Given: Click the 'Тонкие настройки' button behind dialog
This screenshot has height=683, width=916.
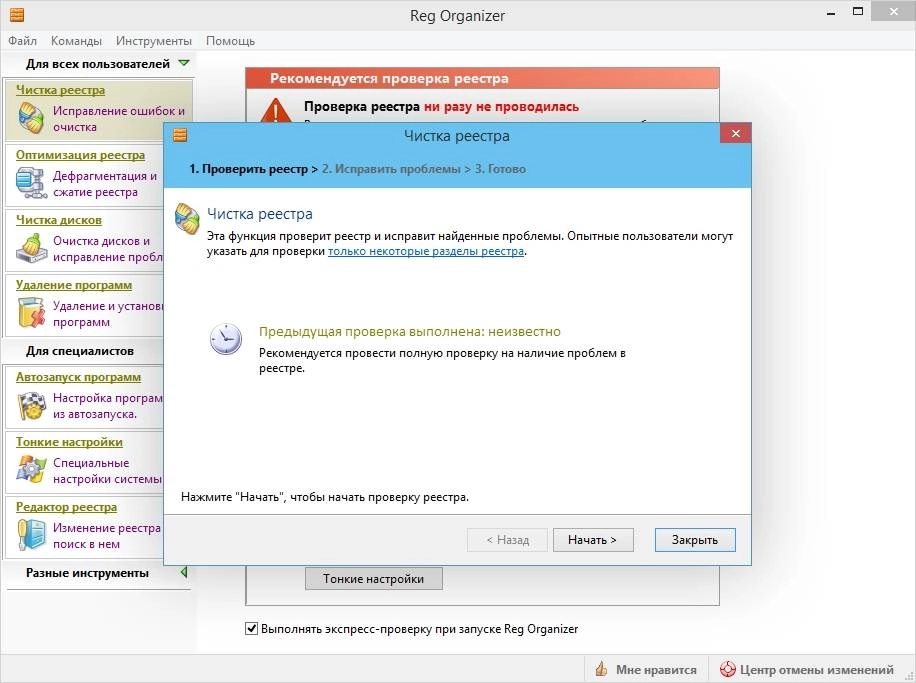Looking at the screenshot, I should point(373,578).
